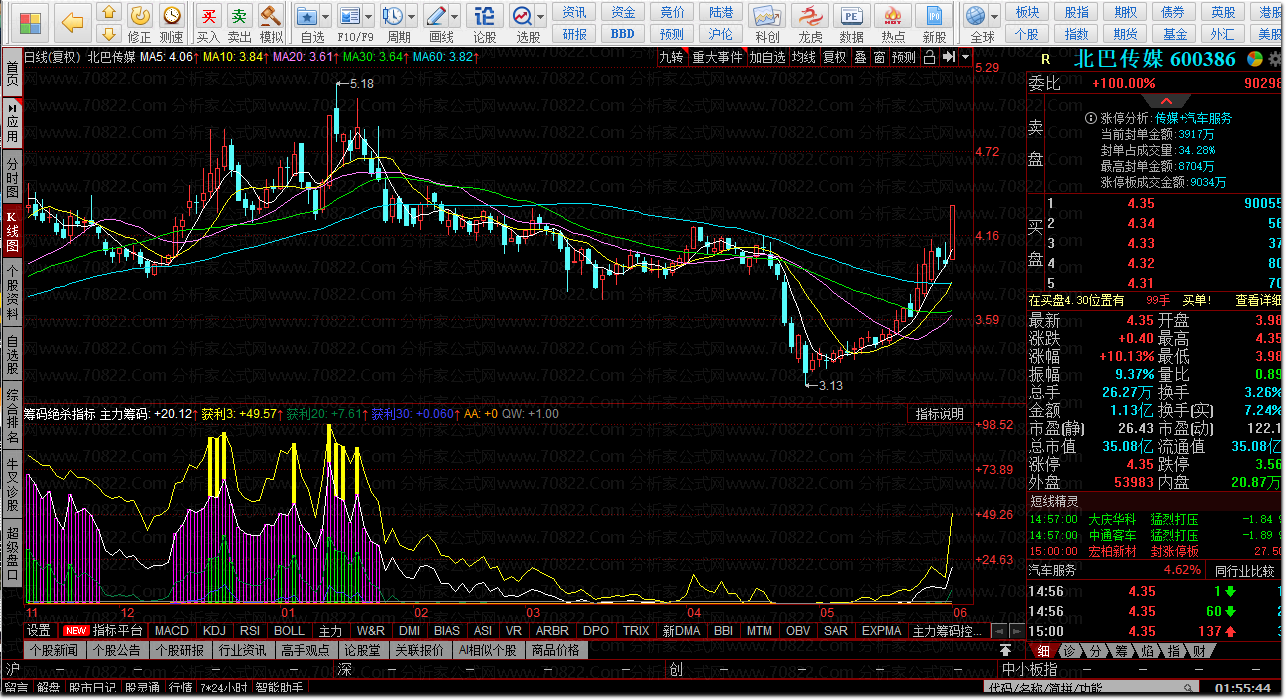Open the F10/F9 info icon

click(x=349, y=16)
